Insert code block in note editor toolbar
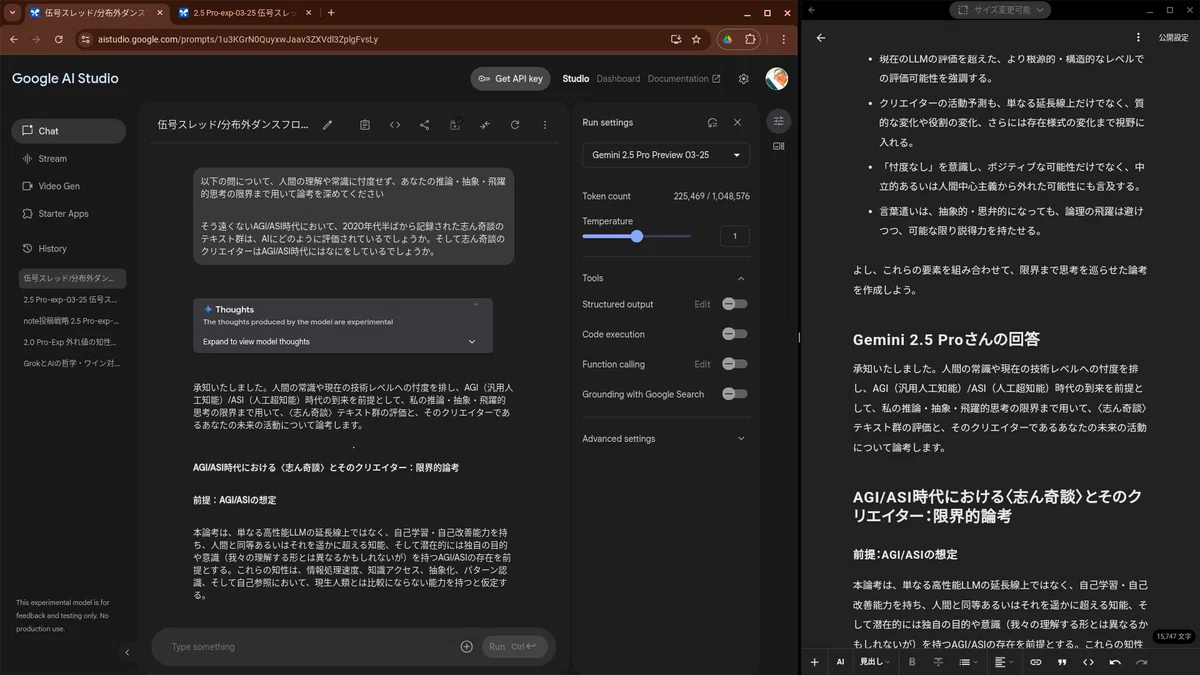Image resolution: width=1200 pixels, height=675 pixels. (x=1088, y=662)
